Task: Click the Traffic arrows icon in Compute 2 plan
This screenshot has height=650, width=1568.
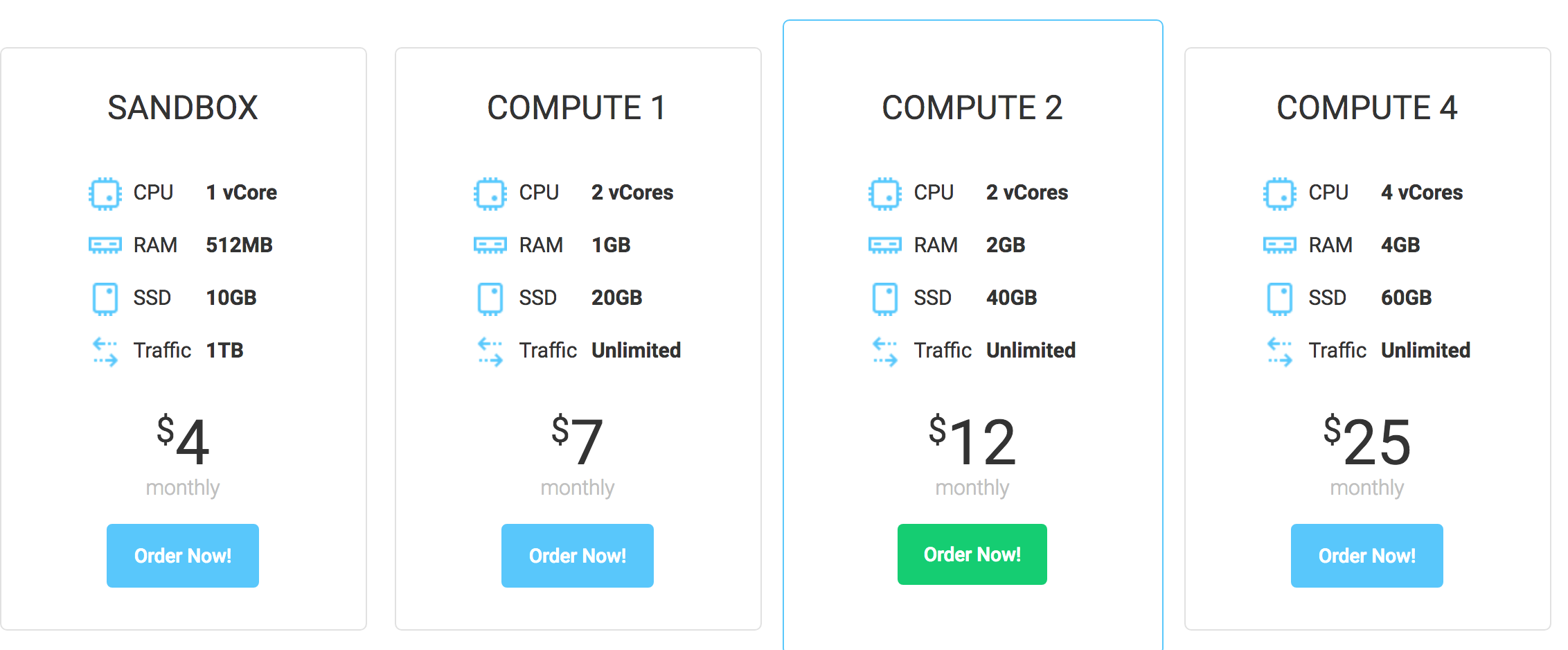Action: point(885,351)
